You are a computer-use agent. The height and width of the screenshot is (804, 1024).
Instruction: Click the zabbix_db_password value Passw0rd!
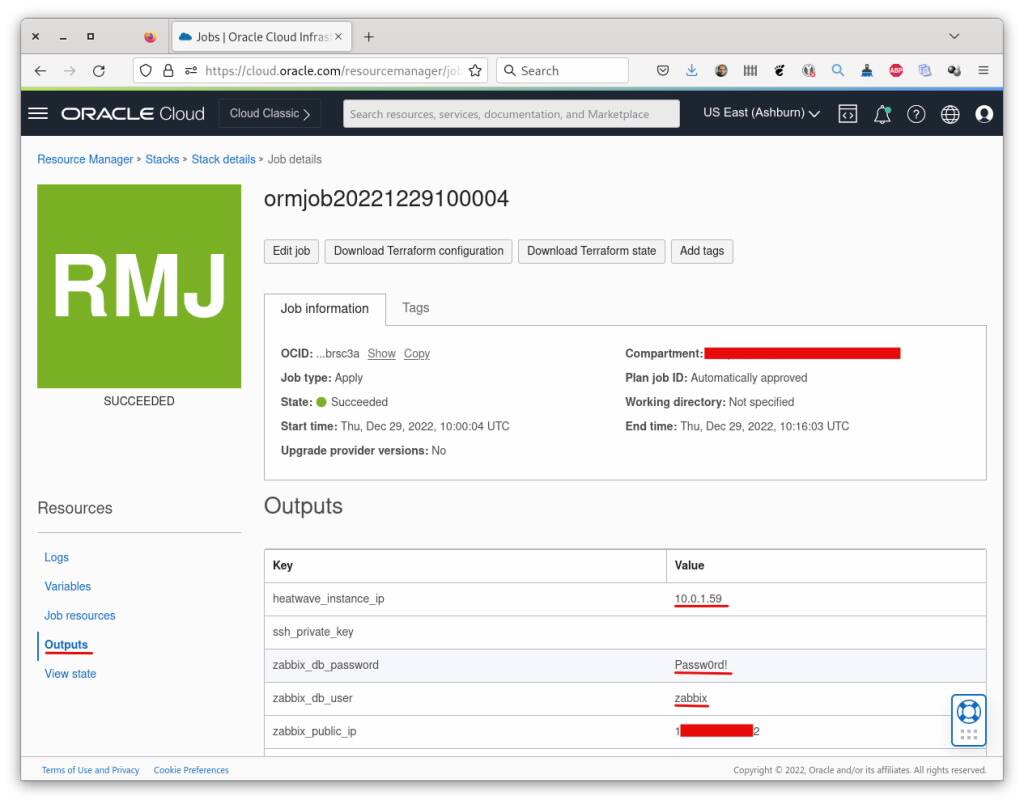pyautogui.click(x=701, y=666)
